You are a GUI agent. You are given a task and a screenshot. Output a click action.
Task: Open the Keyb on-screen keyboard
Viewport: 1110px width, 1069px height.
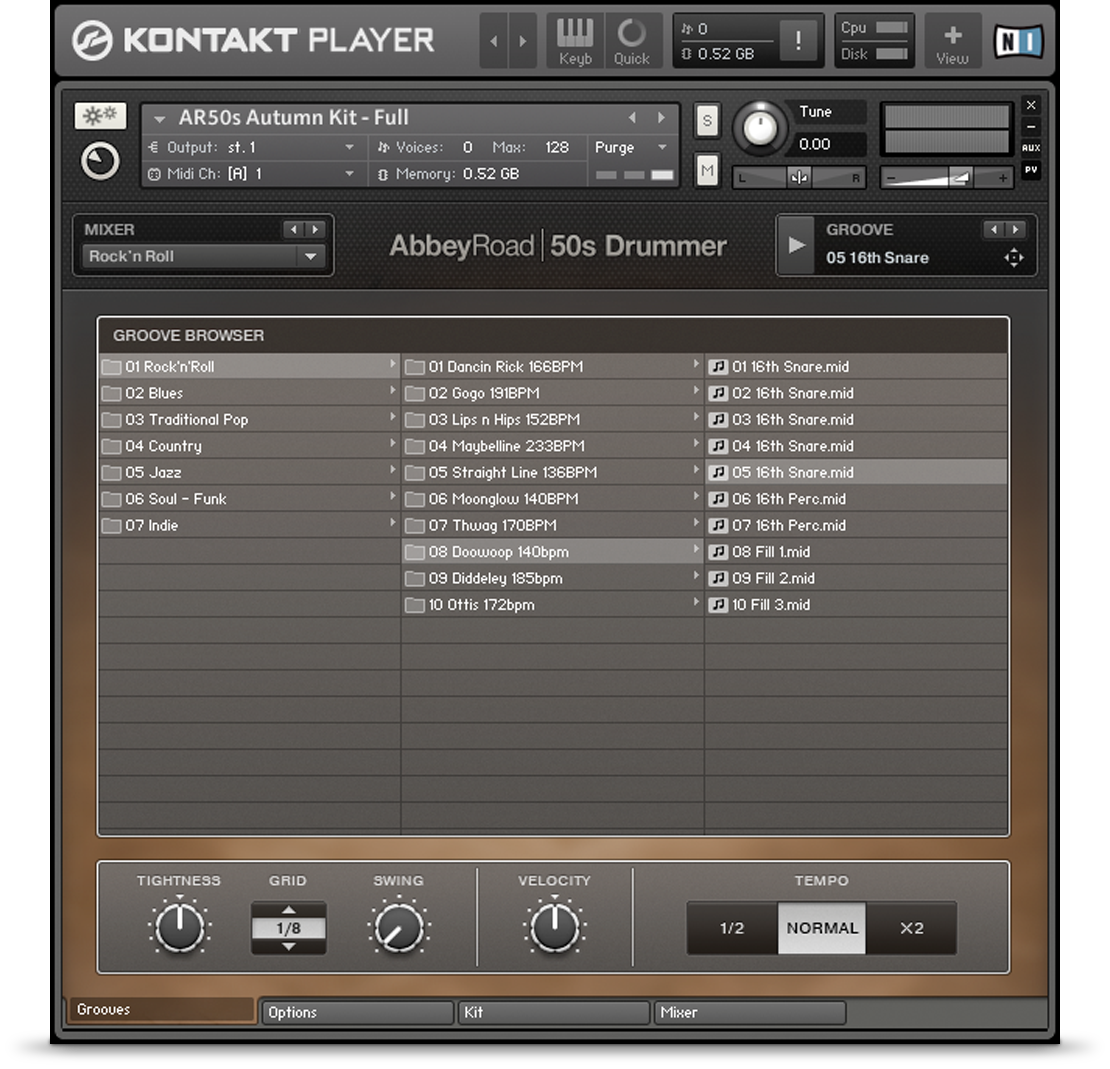(575, 41)
